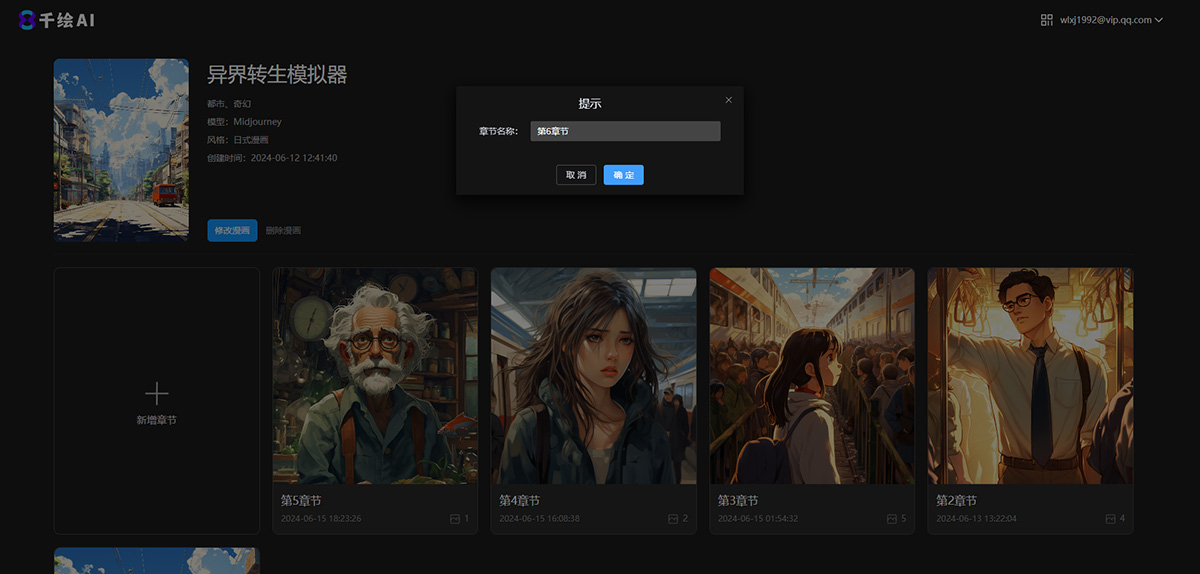The height and width of the screenshot is (574, 1200).
Task: Click the image count icon on 第5章节
Action: click(455, 519)
